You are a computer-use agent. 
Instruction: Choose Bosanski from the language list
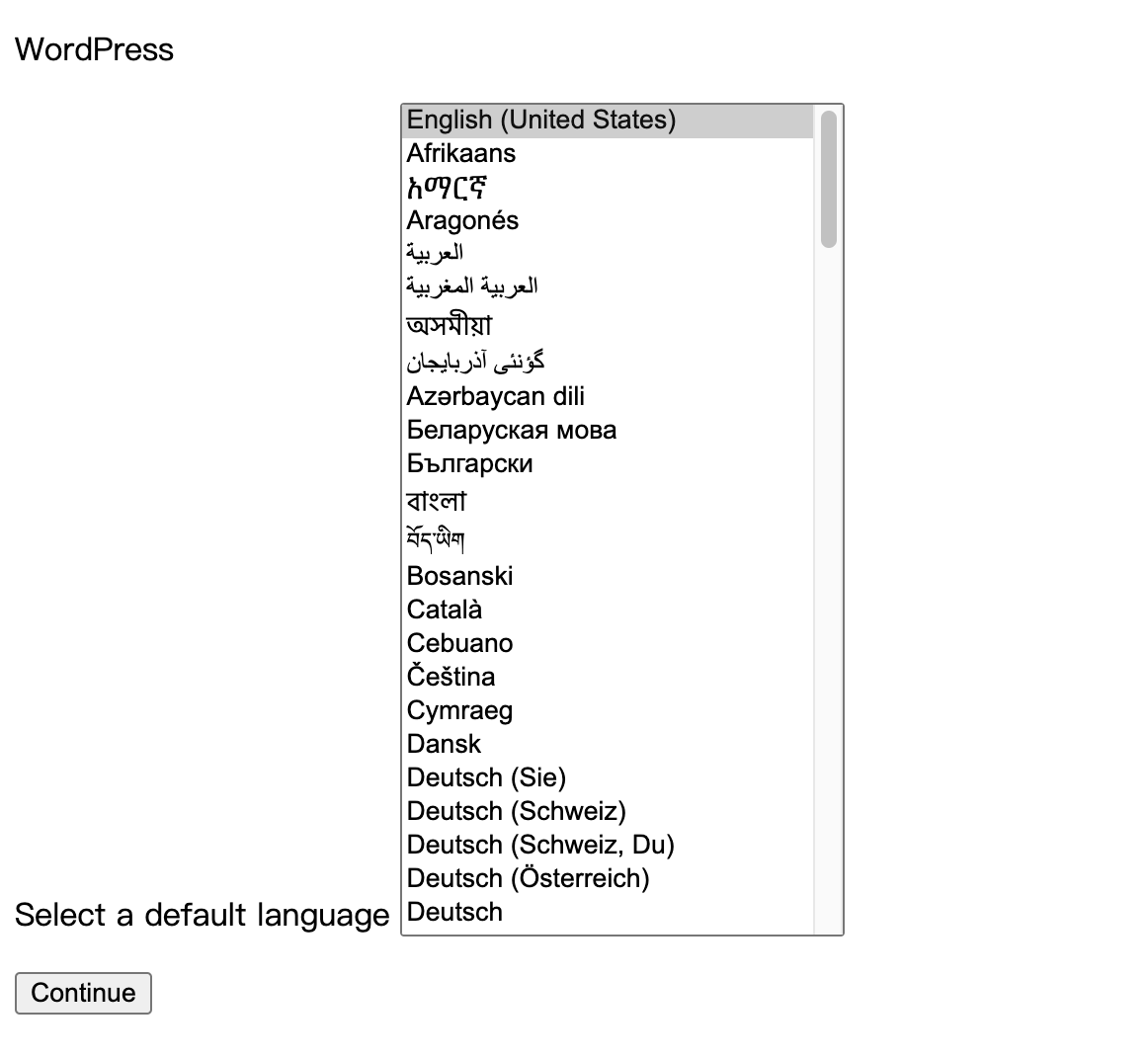460,576
